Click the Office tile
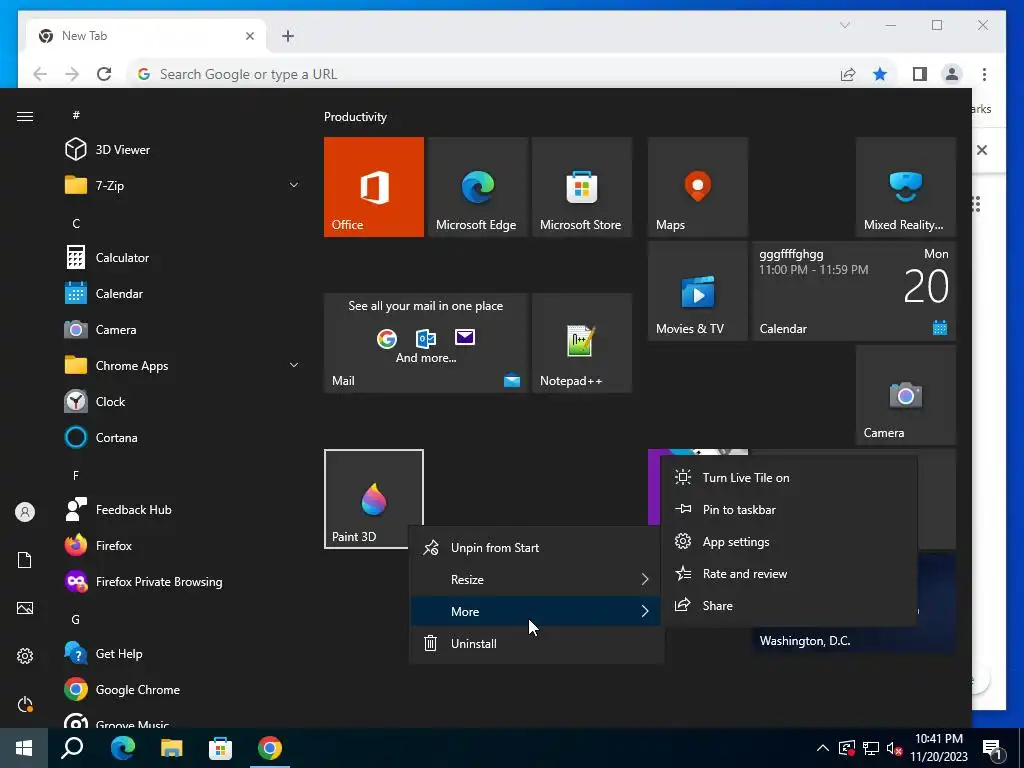The width and height of the screenshot is (1024, 768). [374, 187]
